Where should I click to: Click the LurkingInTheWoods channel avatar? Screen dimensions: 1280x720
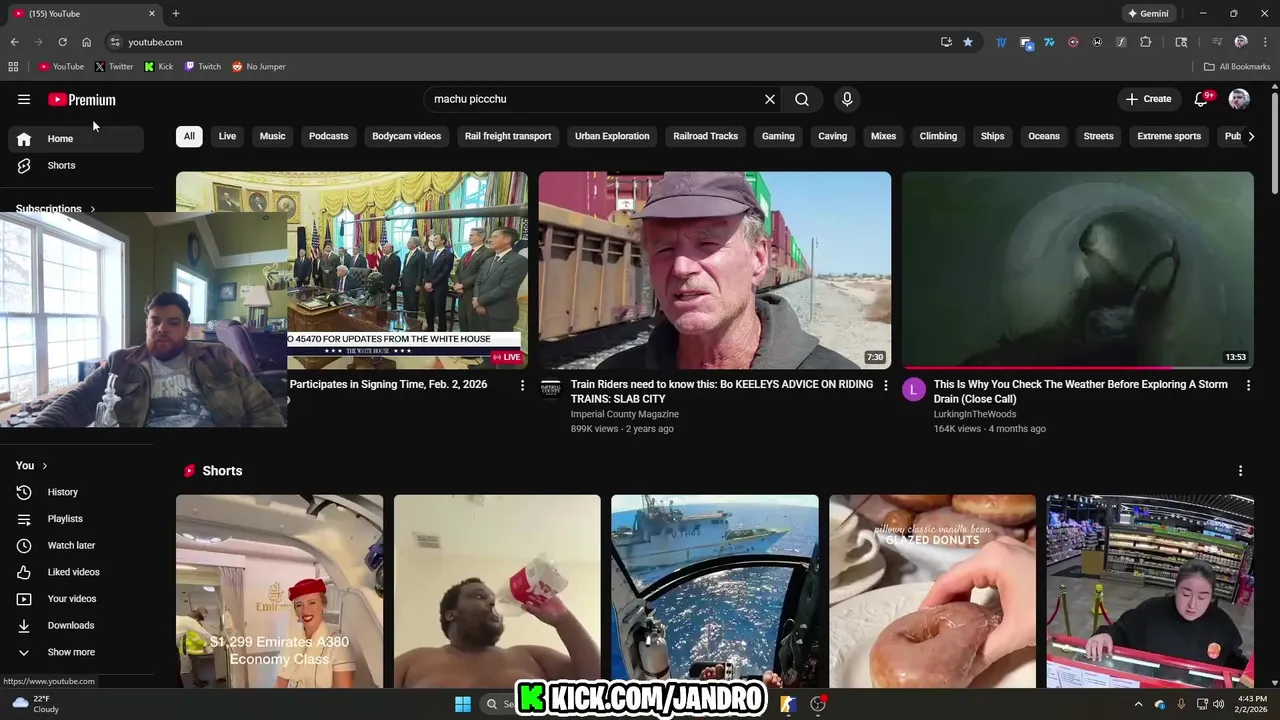[x=914, y=390]
